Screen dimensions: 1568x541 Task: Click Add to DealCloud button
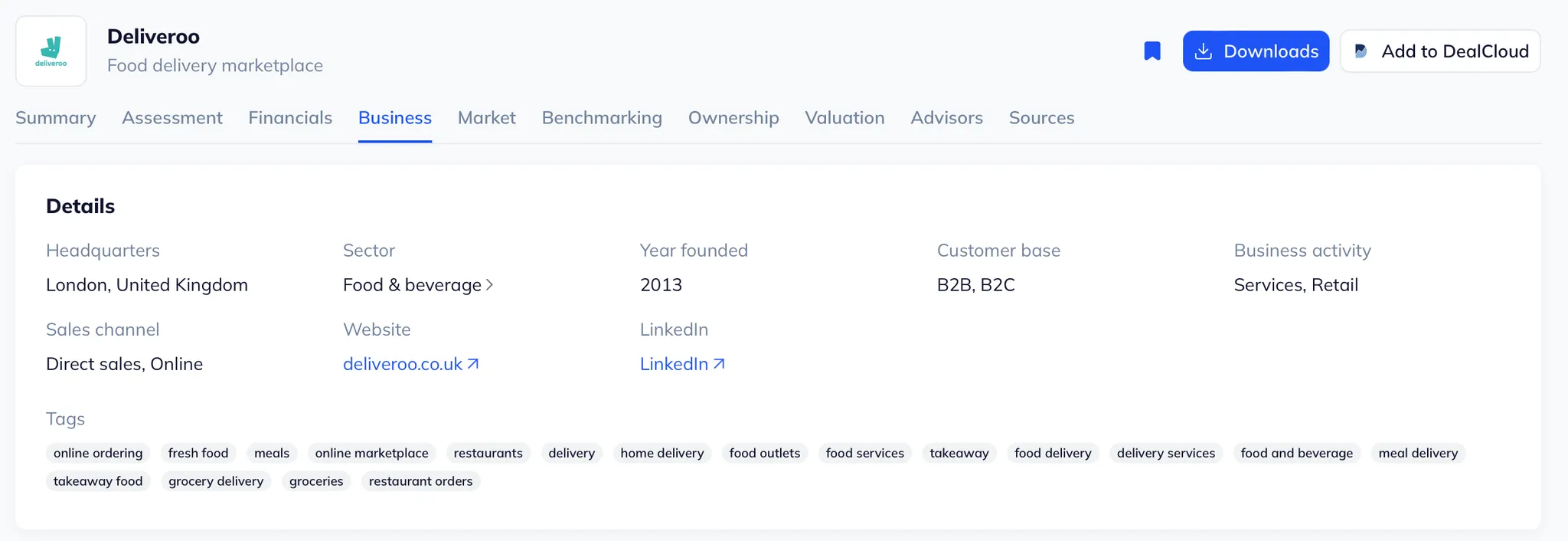pyautogui.click(x=1440, y=51)
